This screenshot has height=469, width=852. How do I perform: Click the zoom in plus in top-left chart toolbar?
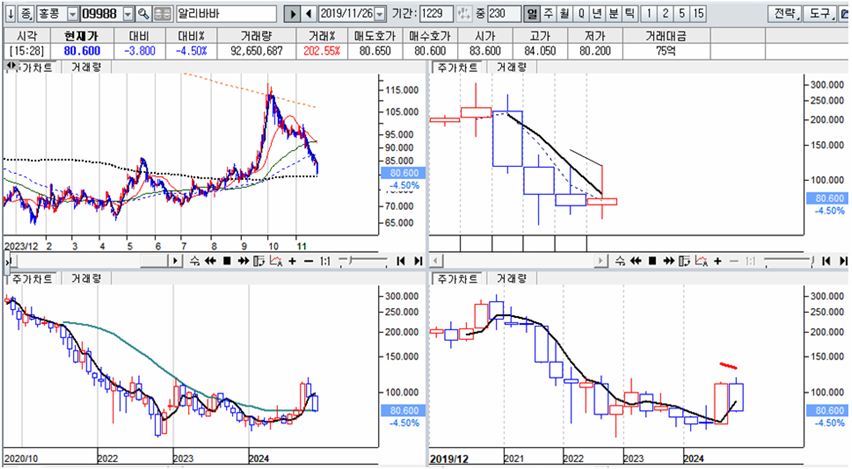(x=291, y=261)
